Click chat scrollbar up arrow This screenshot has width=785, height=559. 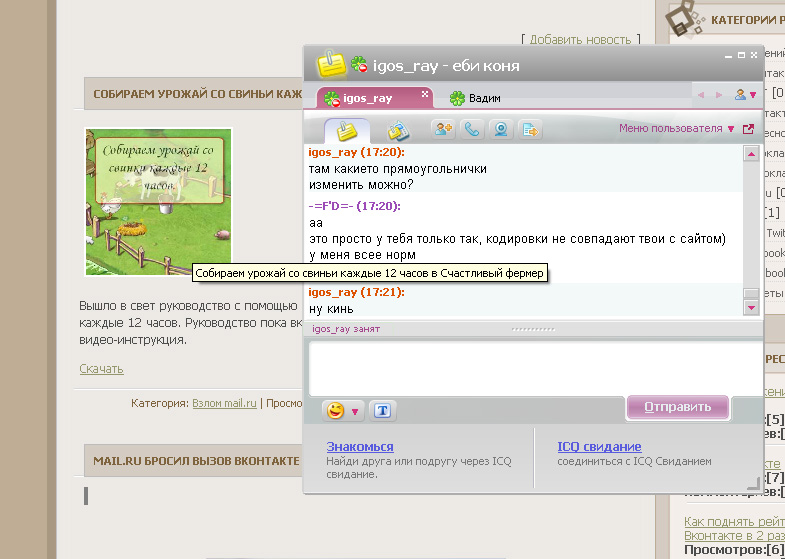coord(751,154)
